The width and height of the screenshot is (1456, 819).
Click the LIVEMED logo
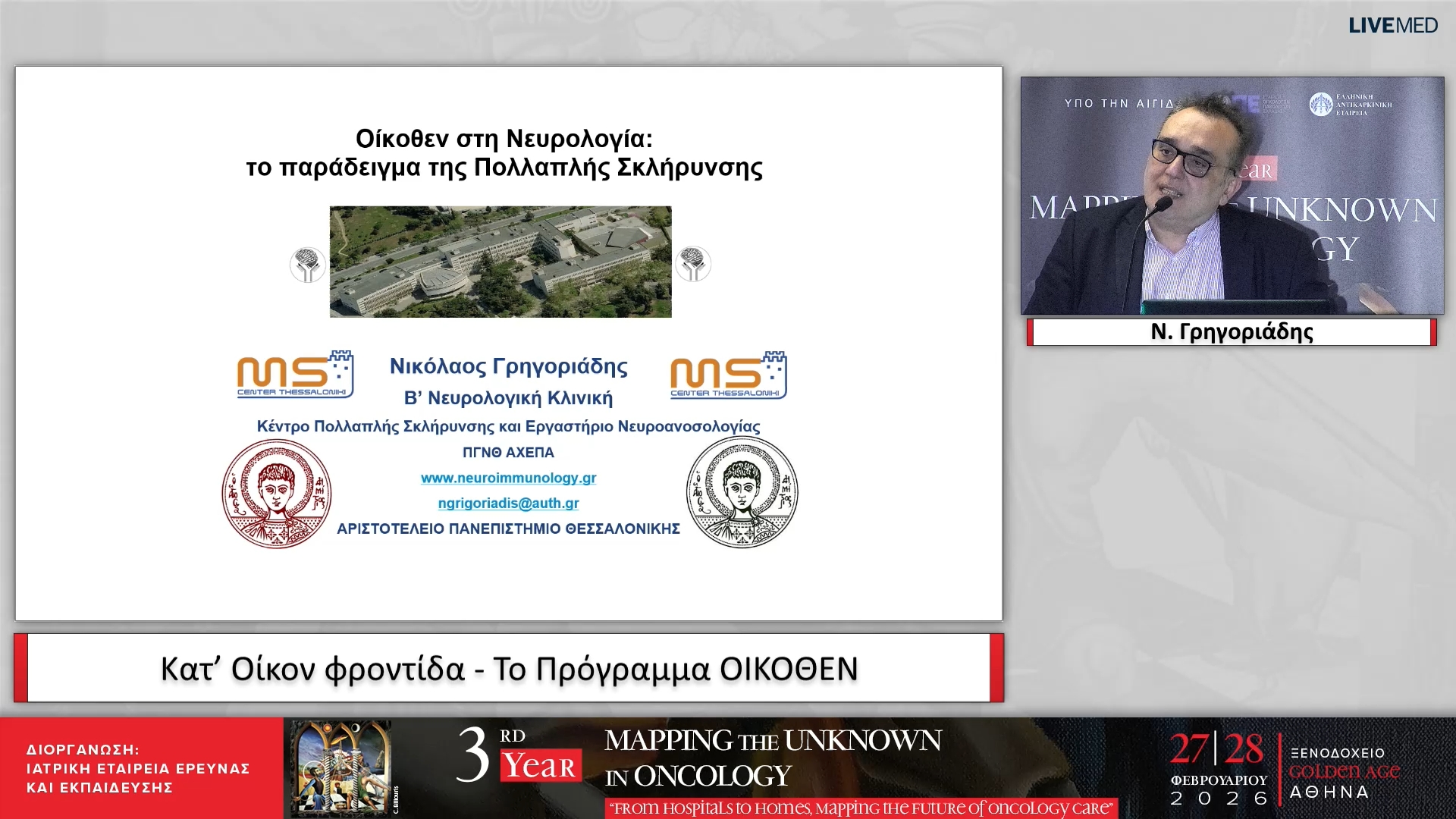tap(1392, 26)
